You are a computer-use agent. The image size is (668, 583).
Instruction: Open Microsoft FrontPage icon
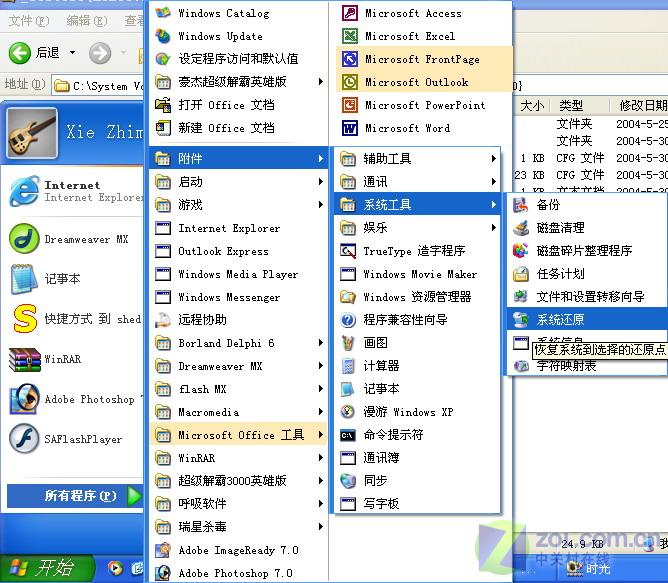pos(350,59)
